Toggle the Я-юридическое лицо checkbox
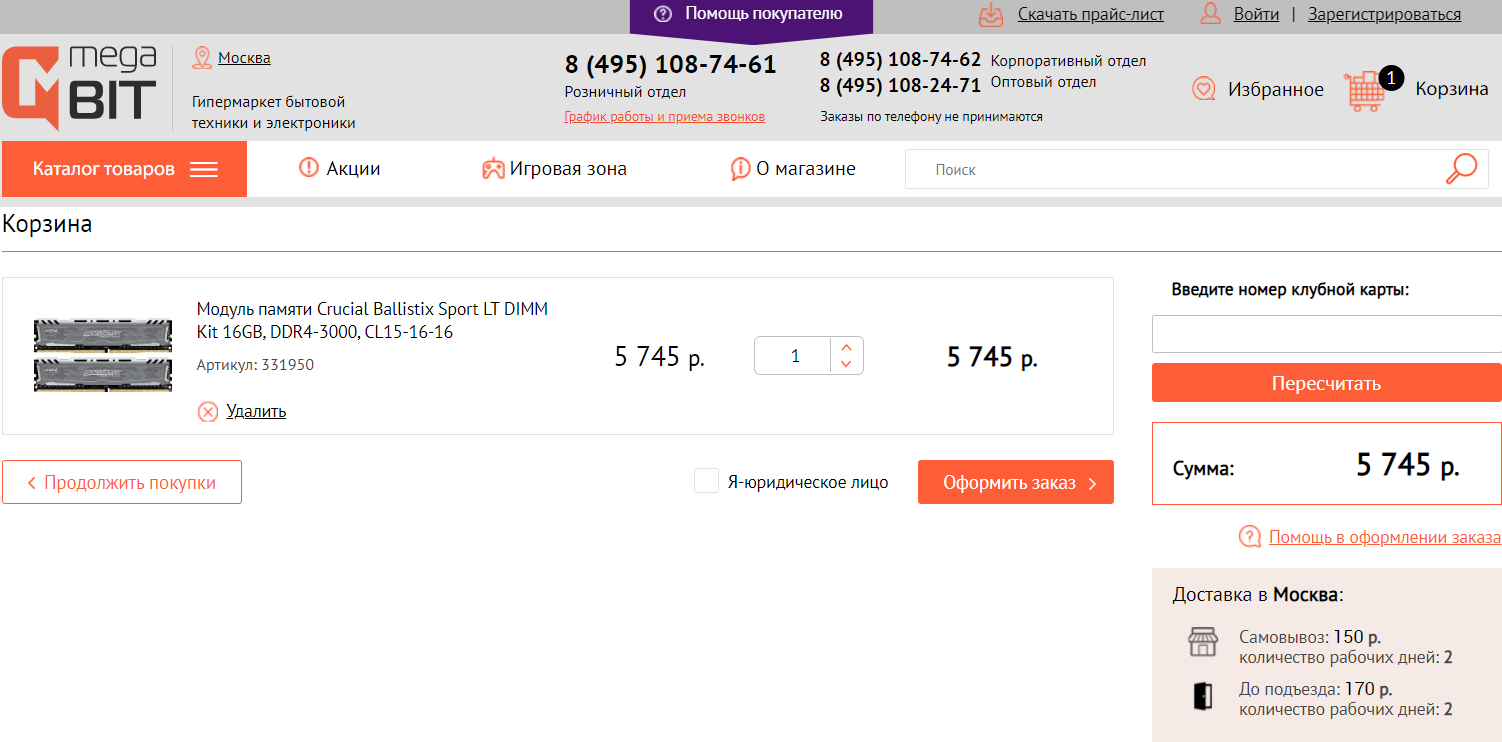The image size is (1502, 742). [707, 481]
